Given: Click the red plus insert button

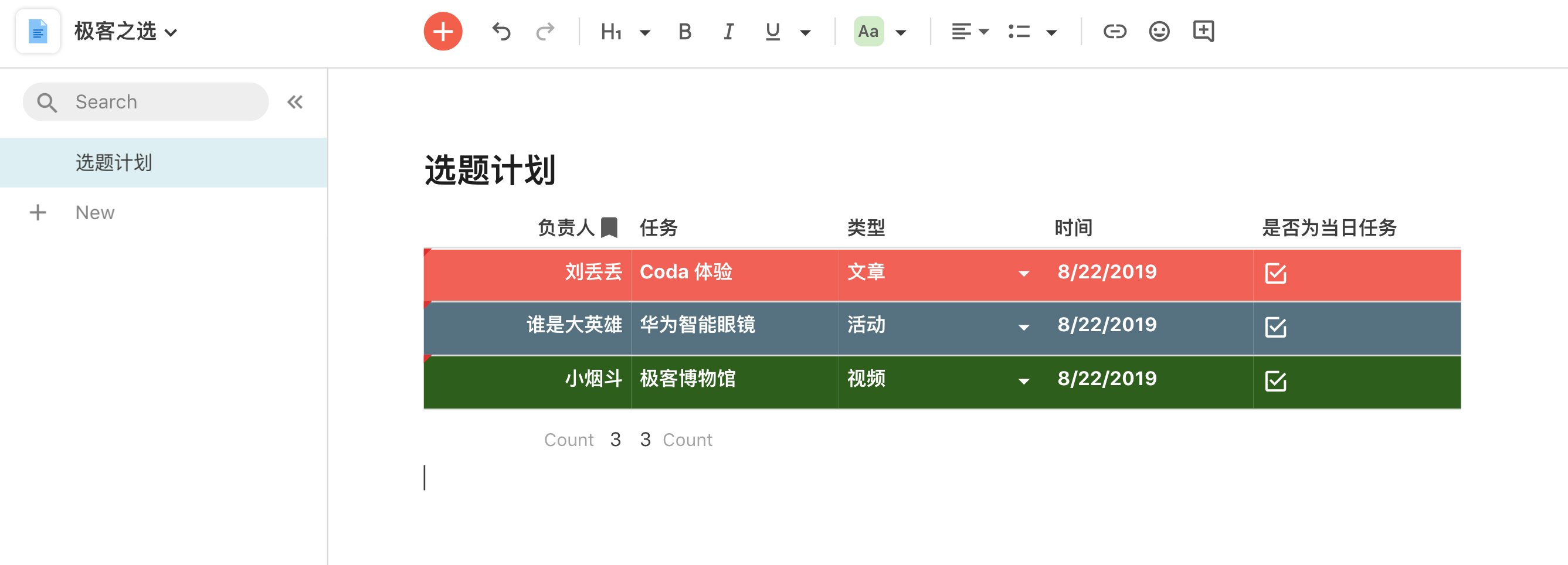Looking at the screenshot, I should coord(443,31).
